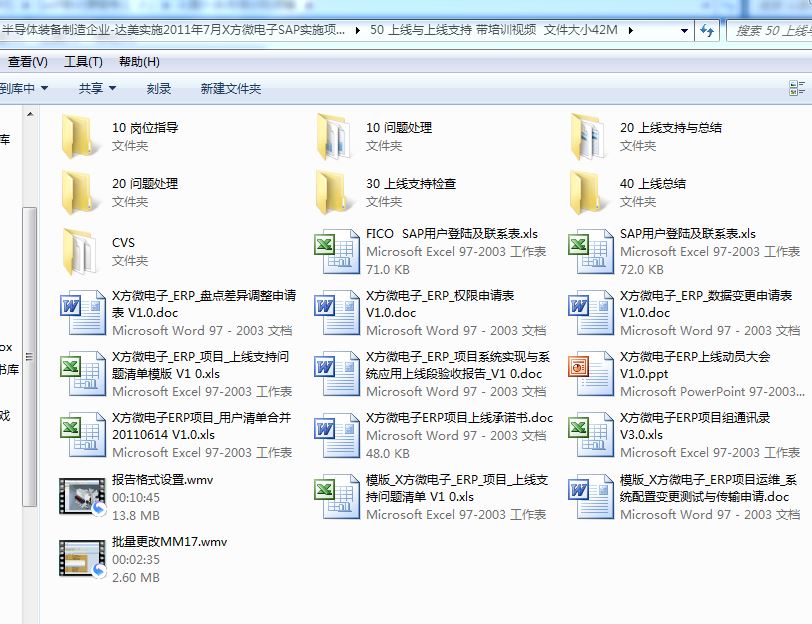Click the 新建文件夹 button
The image size is (812, 624).
[230, 89]
